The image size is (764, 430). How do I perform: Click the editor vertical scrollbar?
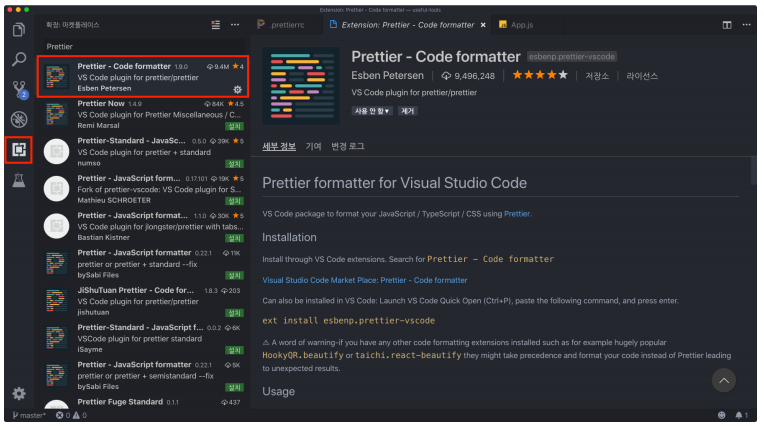(x=753, y=171)
